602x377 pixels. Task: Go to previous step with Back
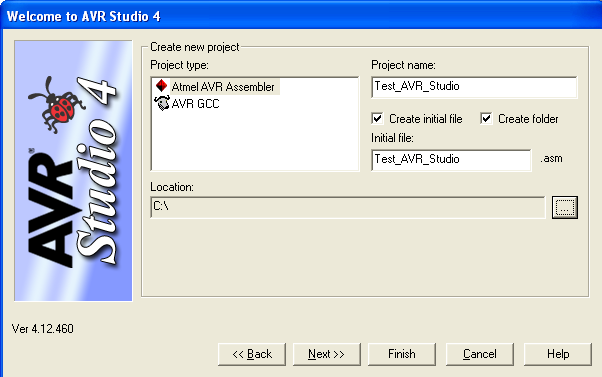click(x=252, y=354)
